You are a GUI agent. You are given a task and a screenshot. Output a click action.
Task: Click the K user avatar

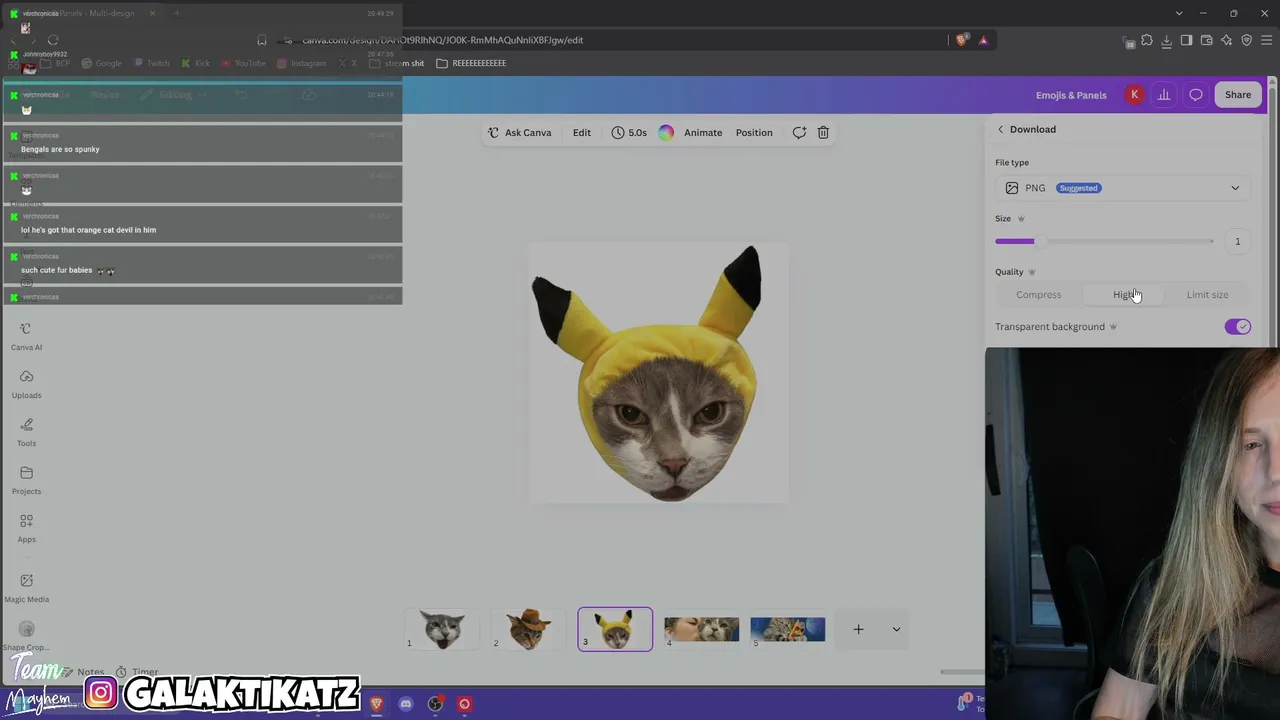coord(1134,95)
